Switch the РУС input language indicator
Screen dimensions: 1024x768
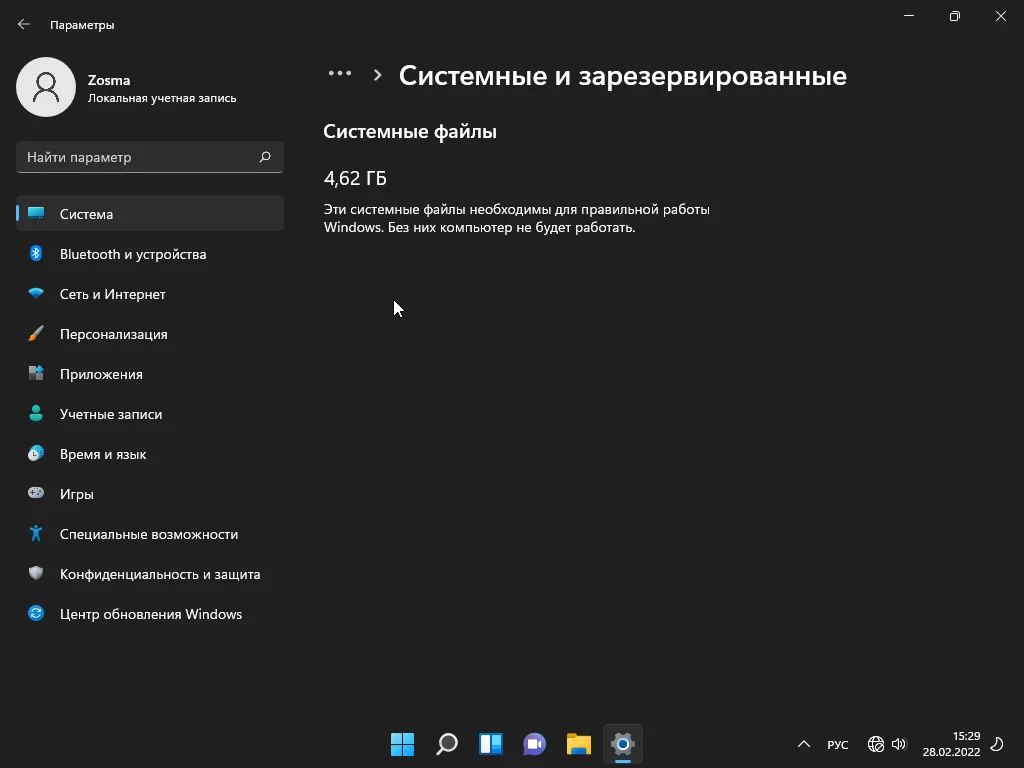click(838, 744)
